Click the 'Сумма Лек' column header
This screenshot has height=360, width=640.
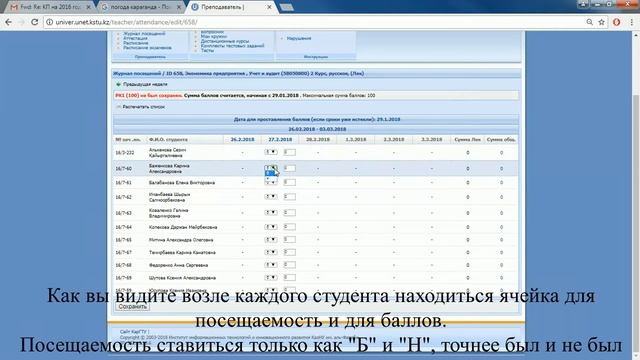(x=467, y=140)
